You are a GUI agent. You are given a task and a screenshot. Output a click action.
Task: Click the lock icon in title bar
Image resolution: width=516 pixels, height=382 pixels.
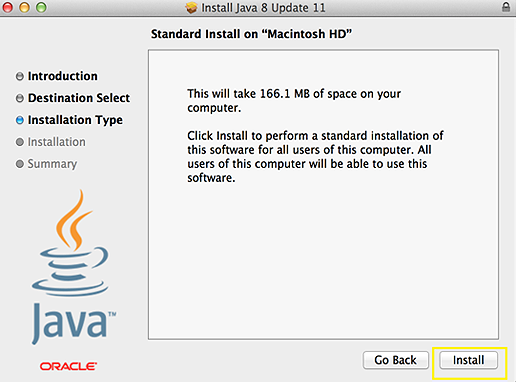(x=506, y=7)
